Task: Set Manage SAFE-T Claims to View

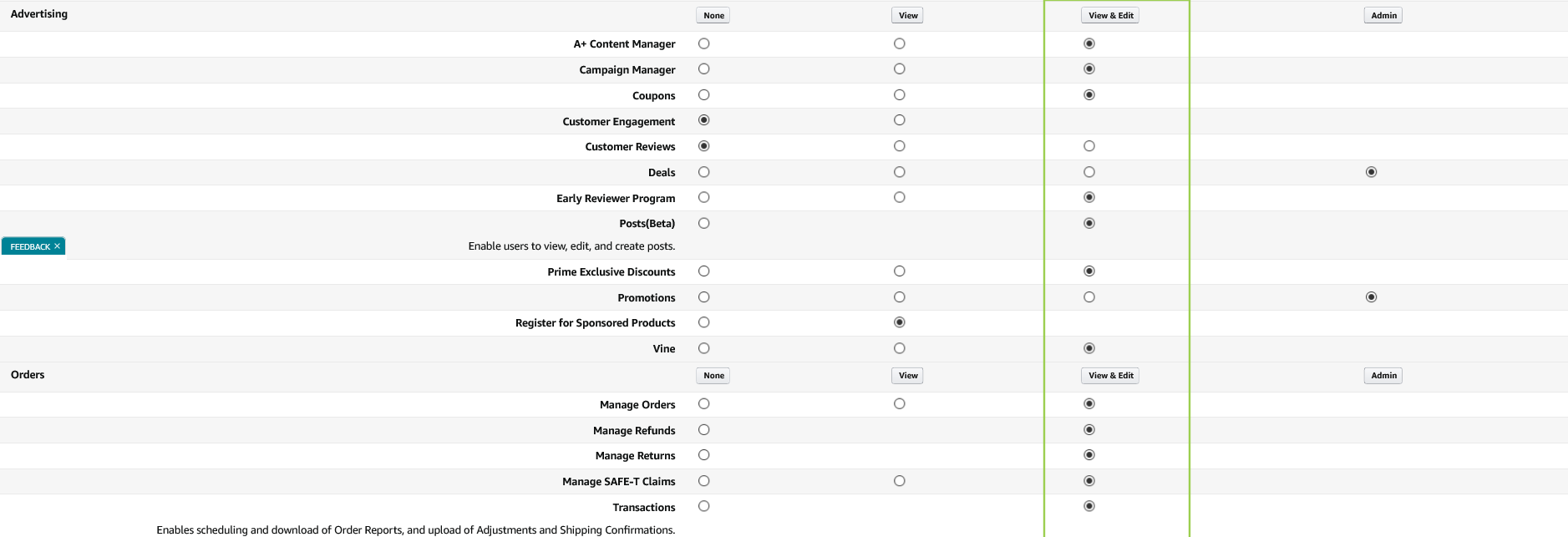Action: tap(899, 480)
